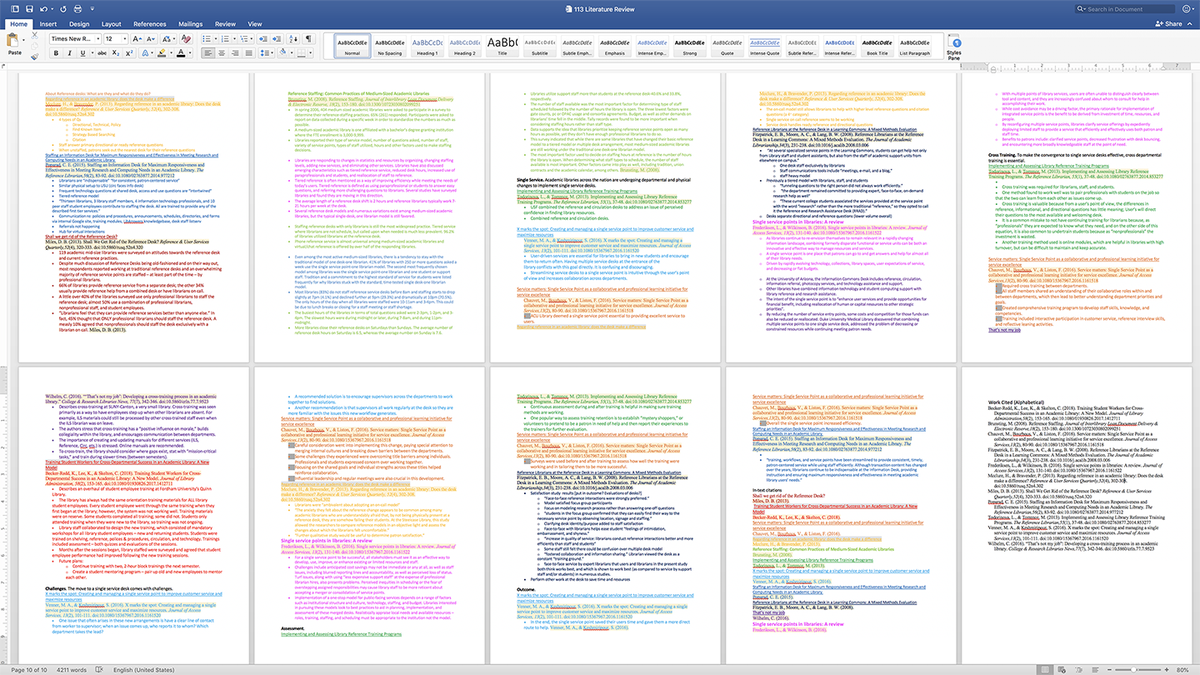The image size is (1200, 675).
Task: Clear all formatting with the eraser icon
Action: tap(186, 39)
